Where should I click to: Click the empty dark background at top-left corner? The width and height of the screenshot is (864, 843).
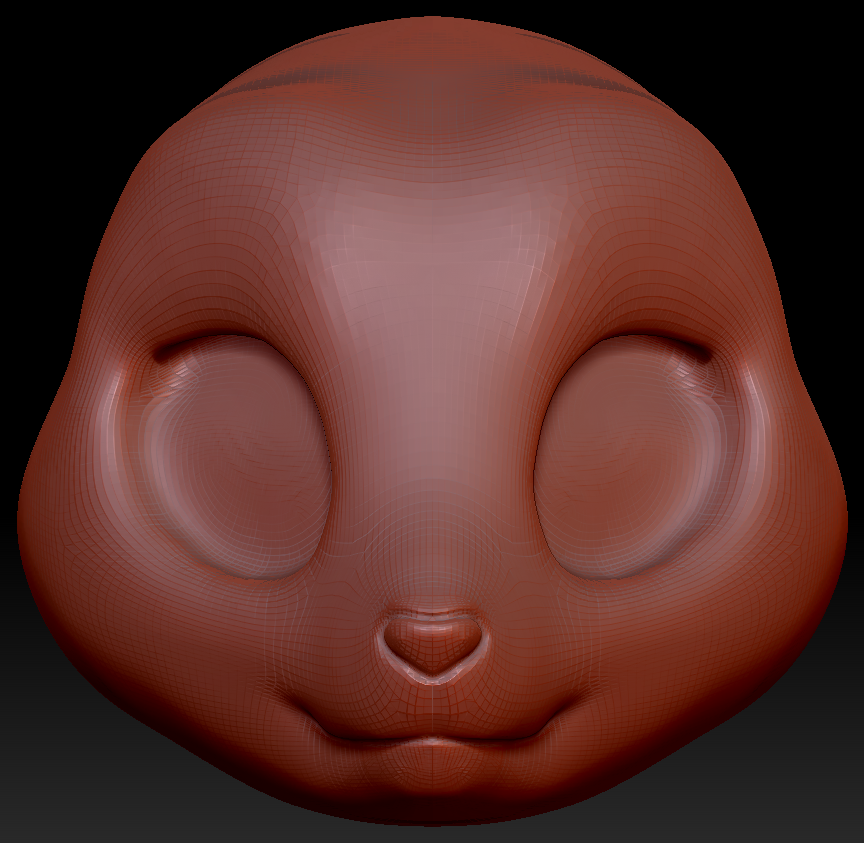click(40, 40)
